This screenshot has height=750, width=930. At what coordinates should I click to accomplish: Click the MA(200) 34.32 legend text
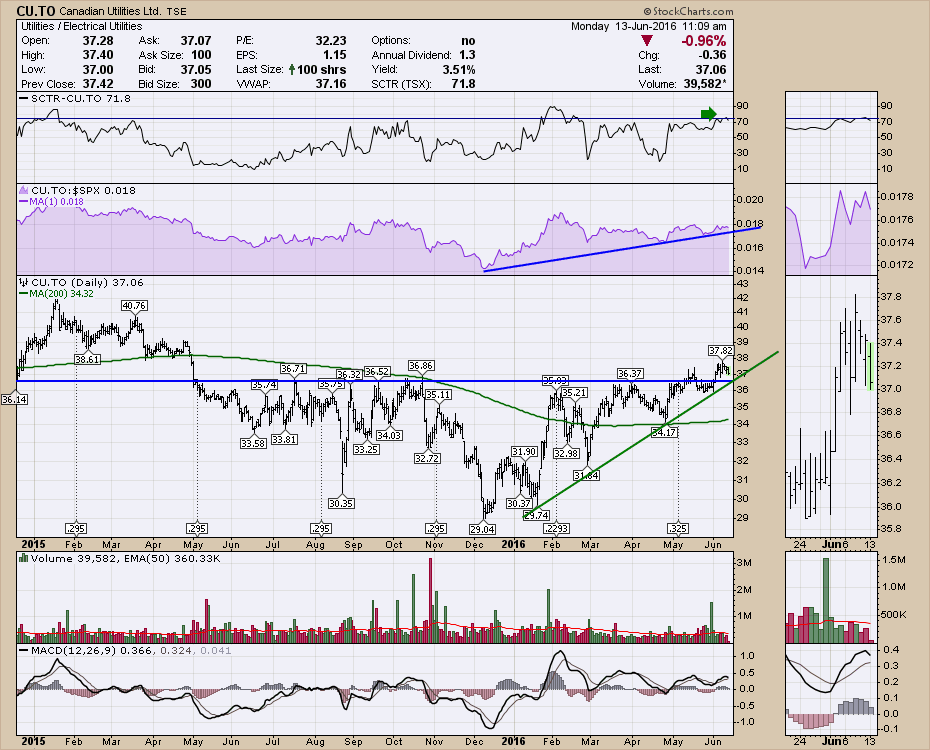[62, 293]
